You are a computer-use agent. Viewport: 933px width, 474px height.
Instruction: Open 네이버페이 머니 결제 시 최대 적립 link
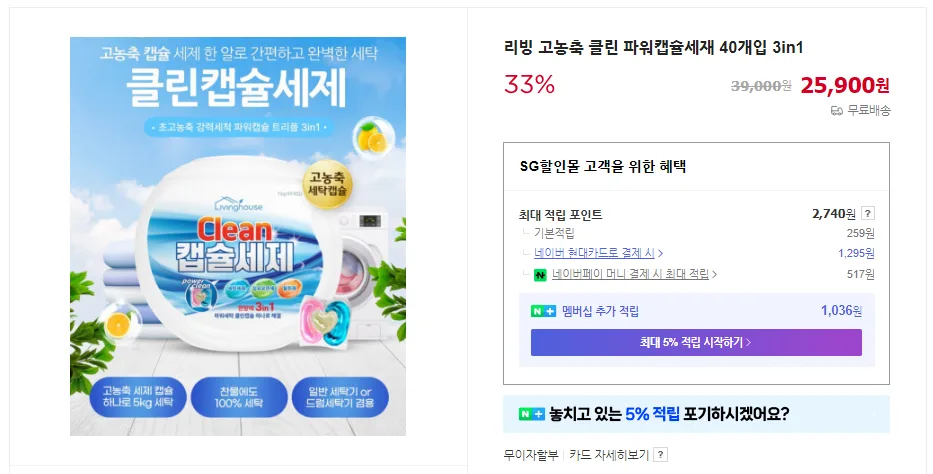(x=630, y=274)
